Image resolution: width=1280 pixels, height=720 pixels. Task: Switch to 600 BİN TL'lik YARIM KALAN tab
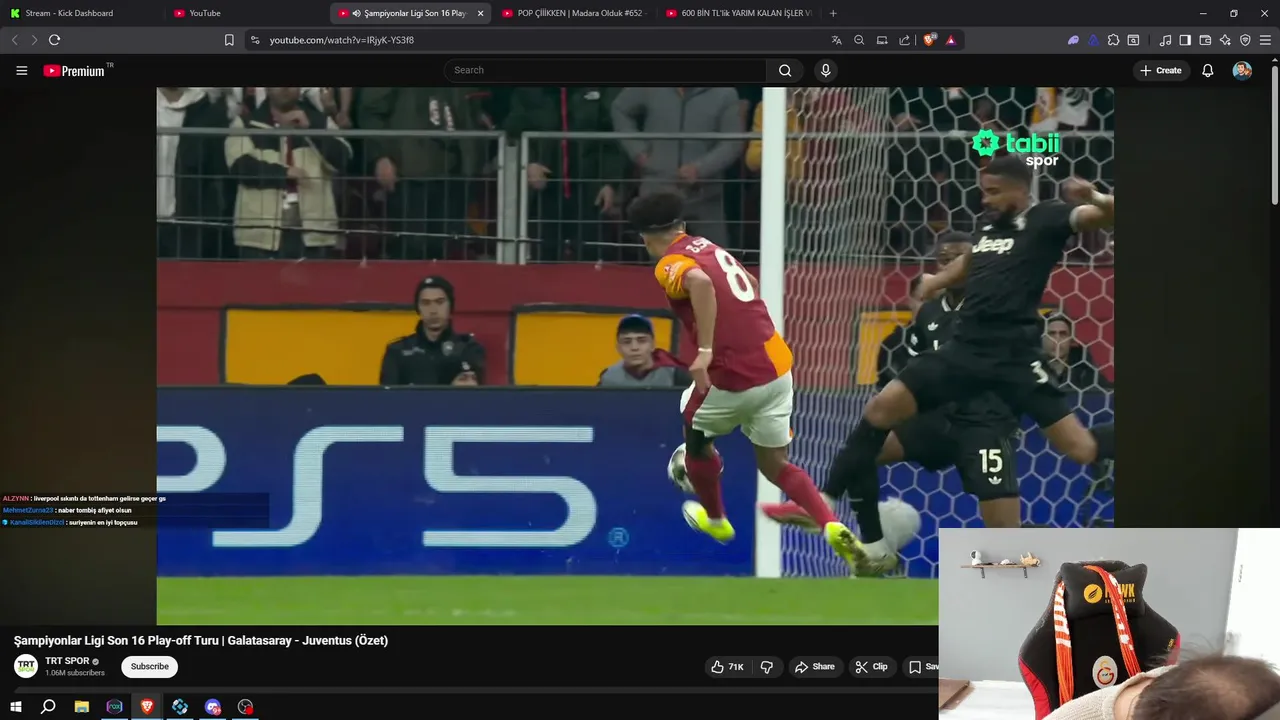738,13
